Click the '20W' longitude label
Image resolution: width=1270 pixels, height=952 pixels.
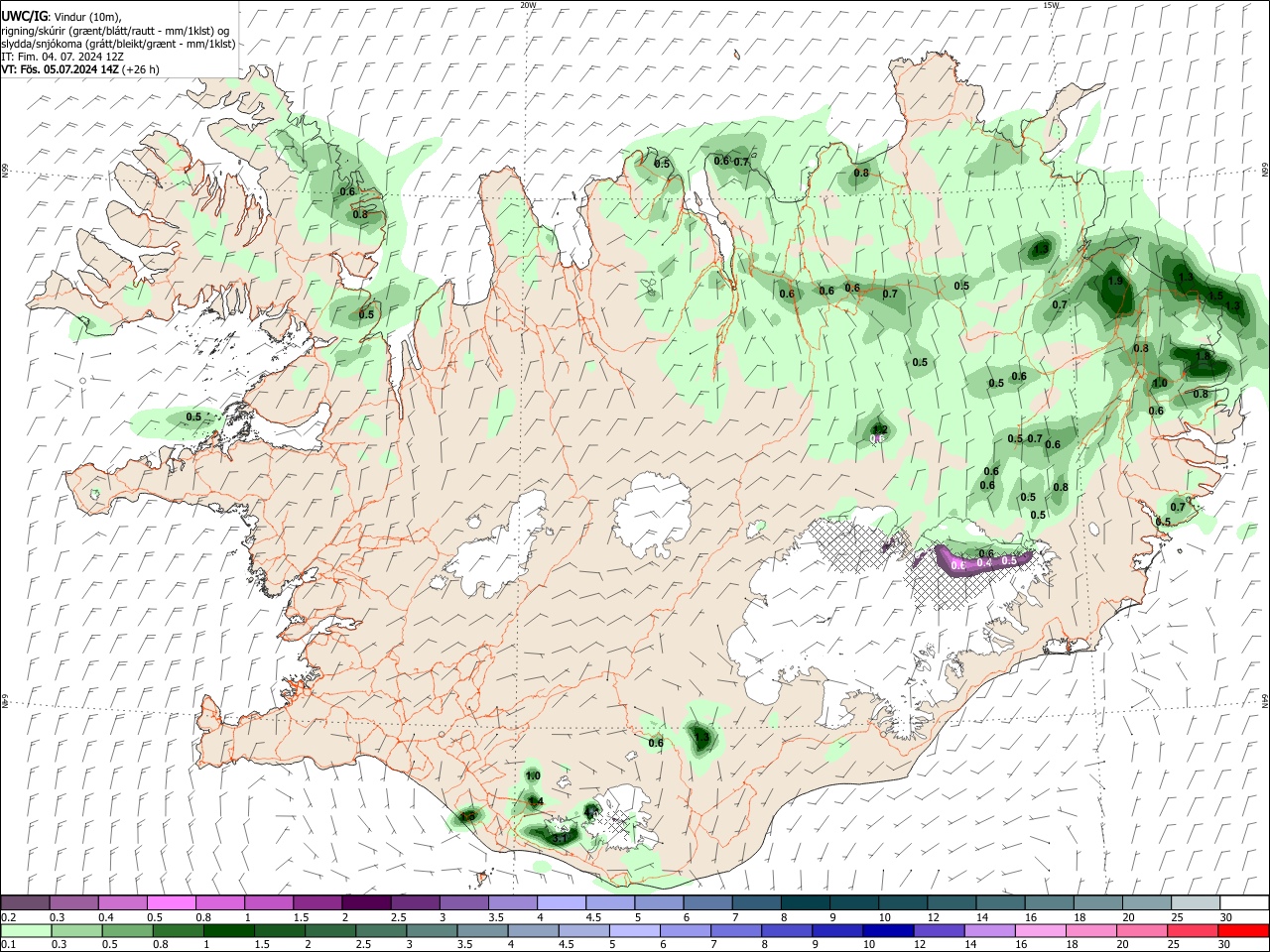(x=528, y=5)
